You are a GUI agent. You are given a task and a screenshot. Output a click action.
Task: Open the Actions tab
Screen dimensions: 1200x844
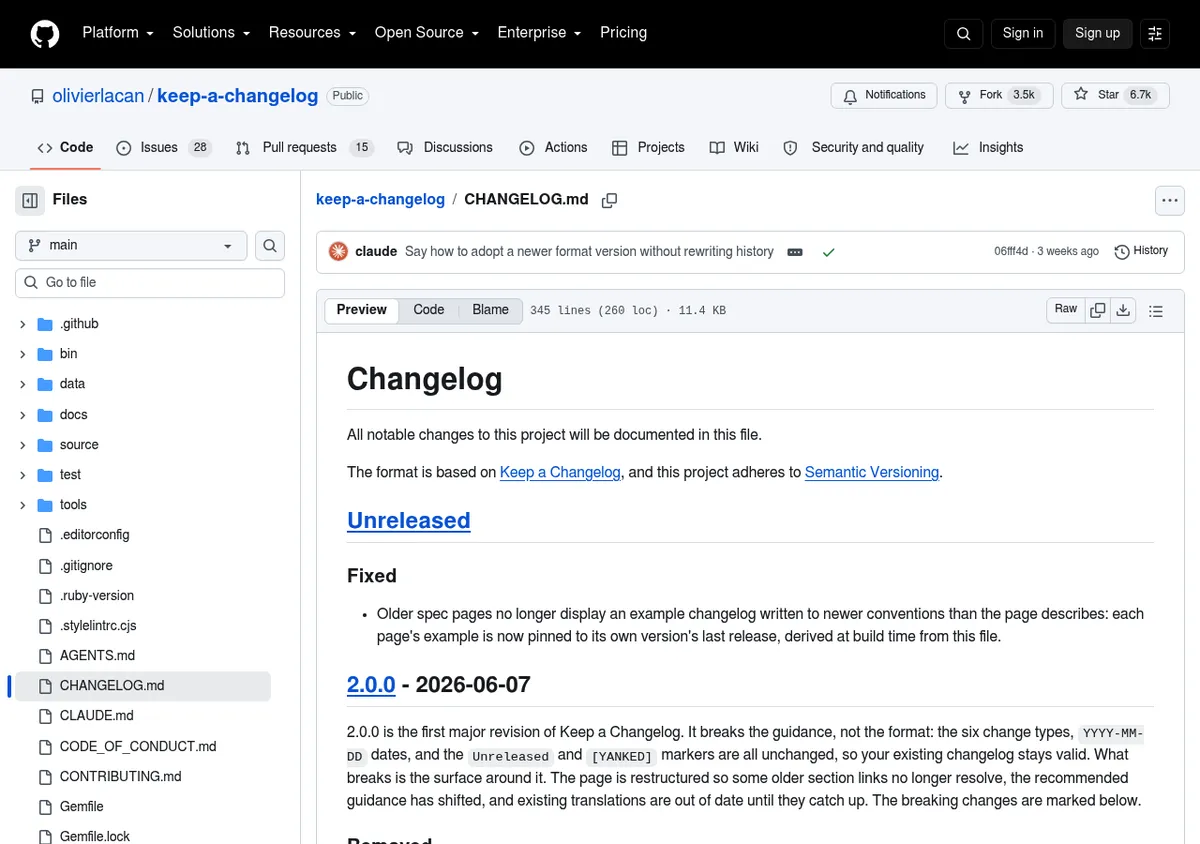pos(553,148)
